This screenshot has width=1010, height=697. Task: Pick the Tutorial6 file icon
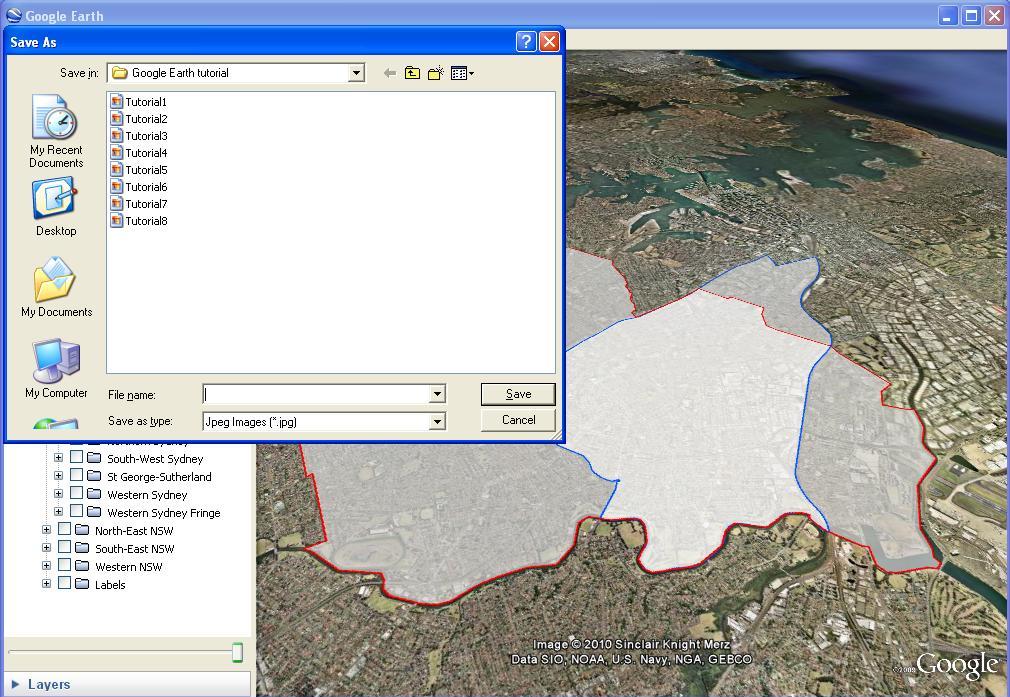[x=117, y=186]
